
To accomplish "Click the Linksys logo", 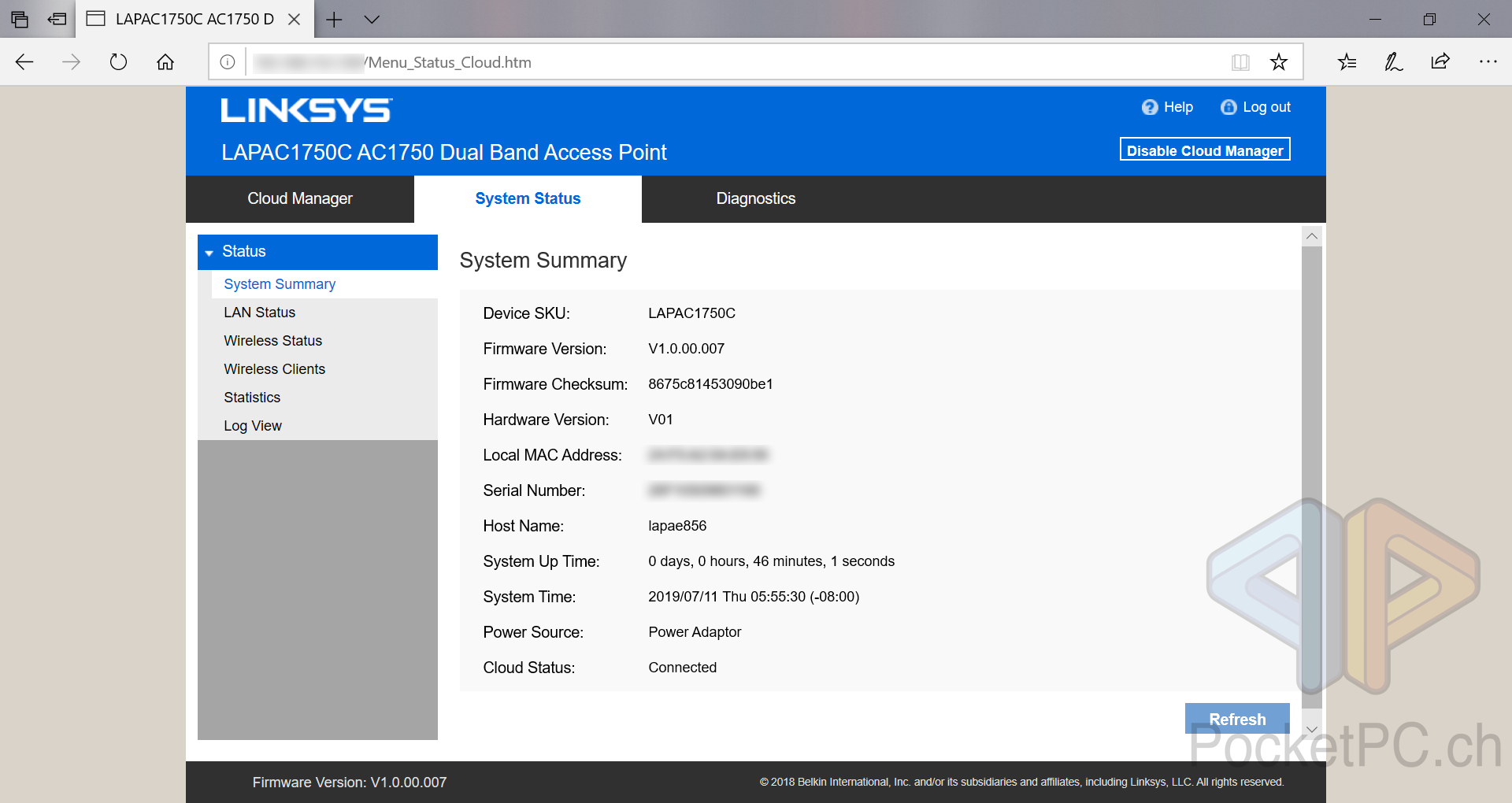I will coord(306,110).
